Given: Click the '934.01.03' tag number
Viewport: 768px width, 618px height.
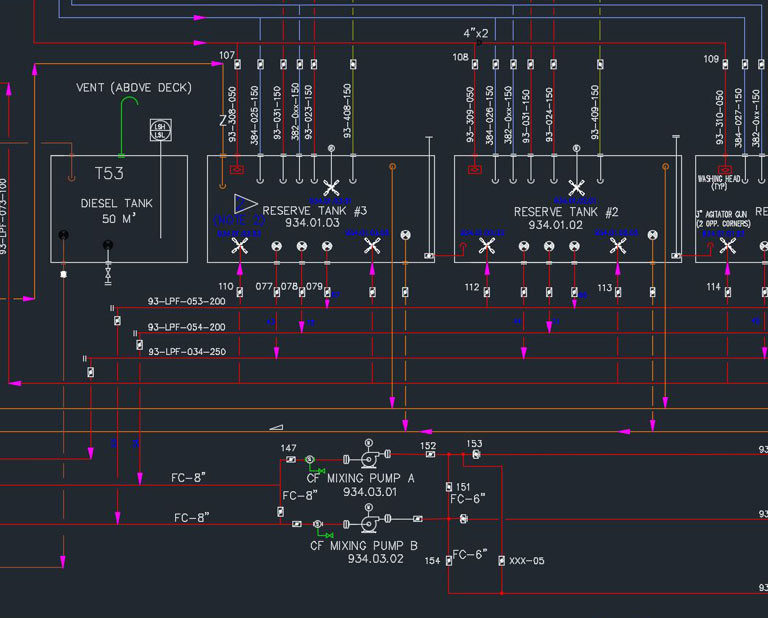Looking at the screenshot, I should 312,222.
